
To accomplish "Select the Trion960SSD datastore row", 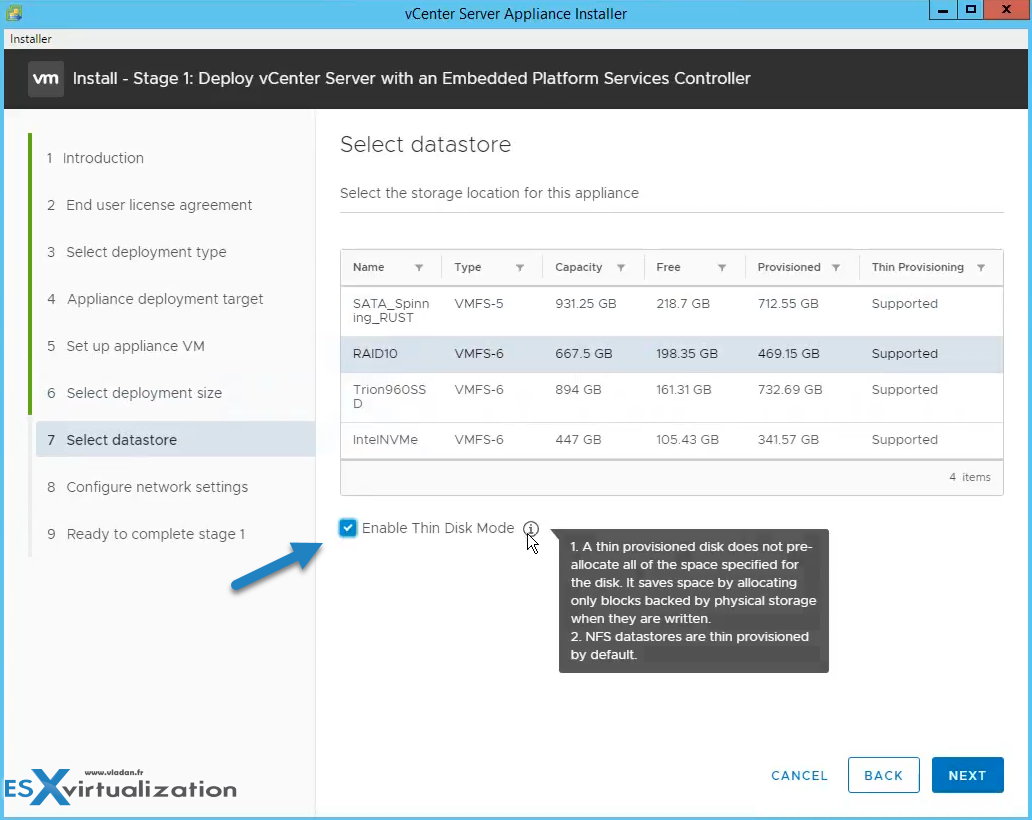I will pos(671,397).
